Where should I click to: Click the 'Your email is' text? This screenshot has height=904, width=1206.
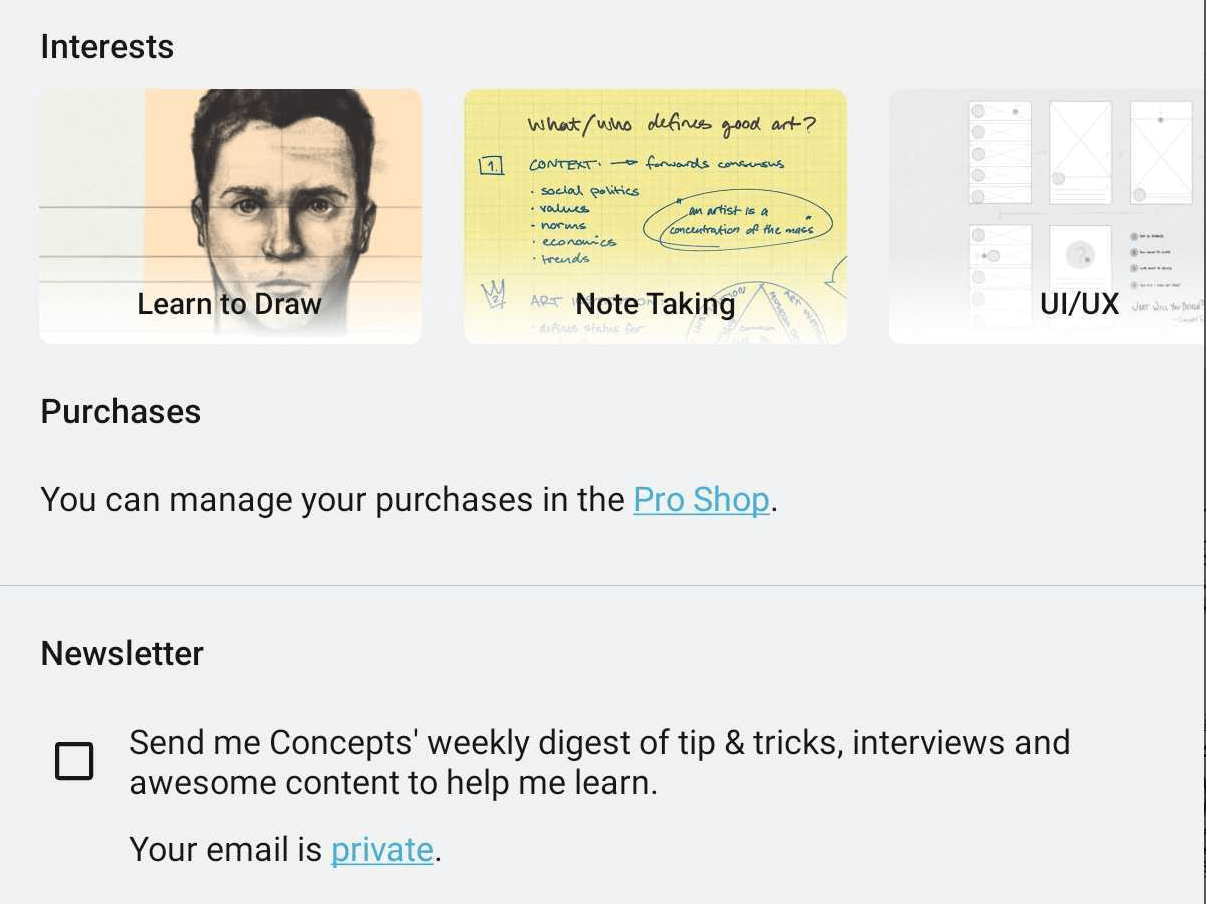tap(227, 850)
